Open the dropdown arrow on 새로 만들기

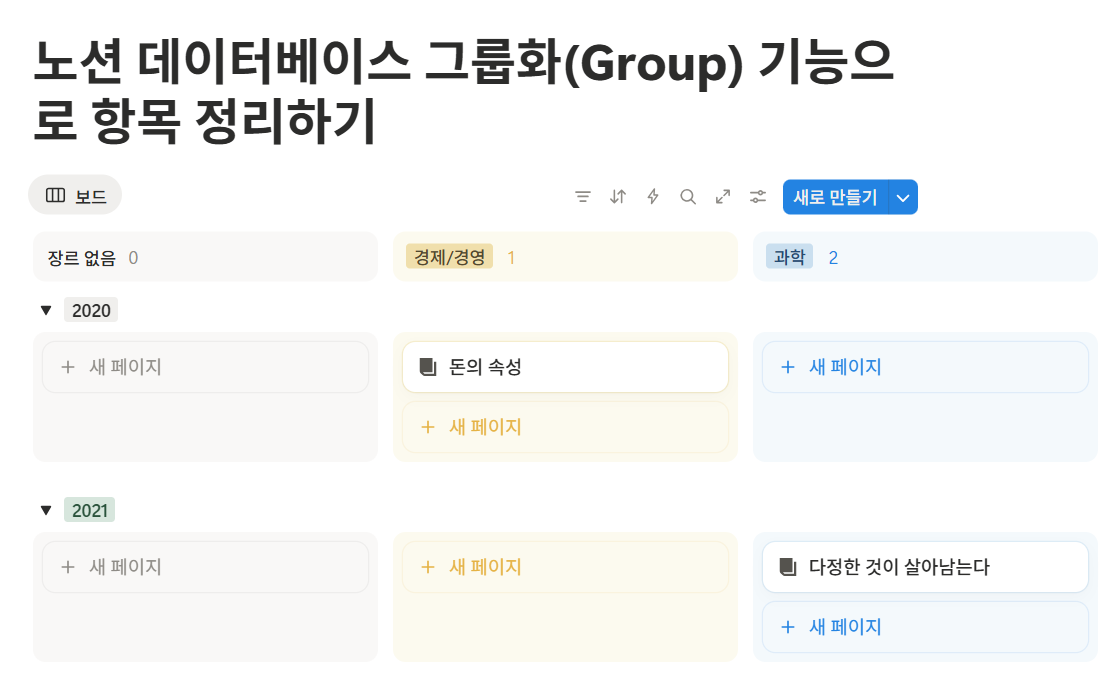click(x=902, y=197)
